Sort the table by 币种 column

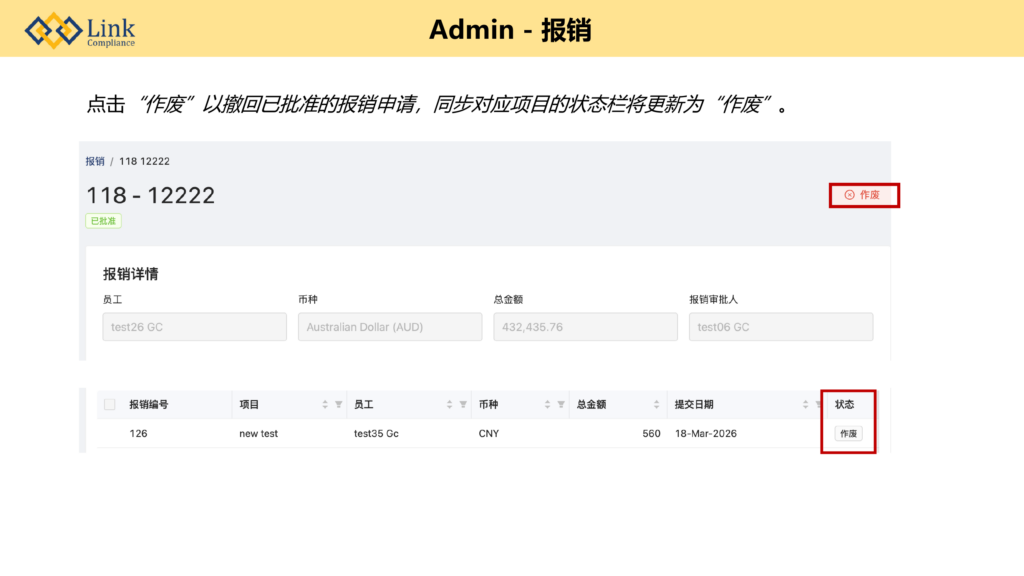click(547, 405)
